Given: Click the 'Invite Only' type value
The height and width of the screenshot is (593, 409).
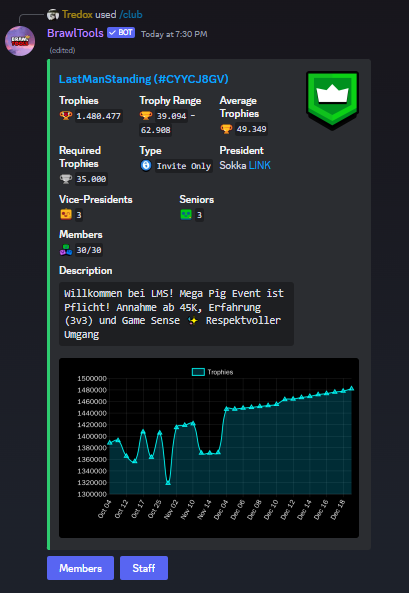Looking at the screenshot, I should point(184,166).
